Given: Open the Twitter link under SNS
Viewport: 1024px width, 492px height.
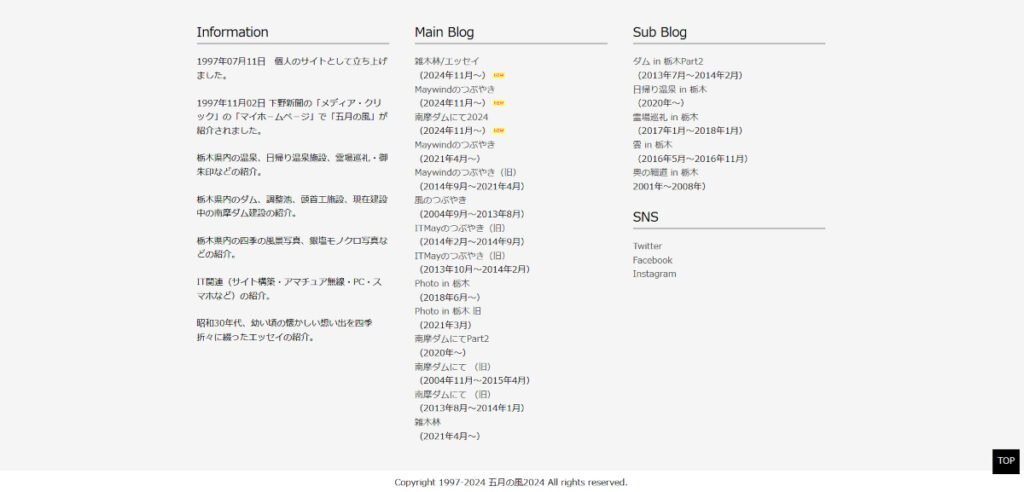Looking at the screenshot, I should [x=647, y=246].
